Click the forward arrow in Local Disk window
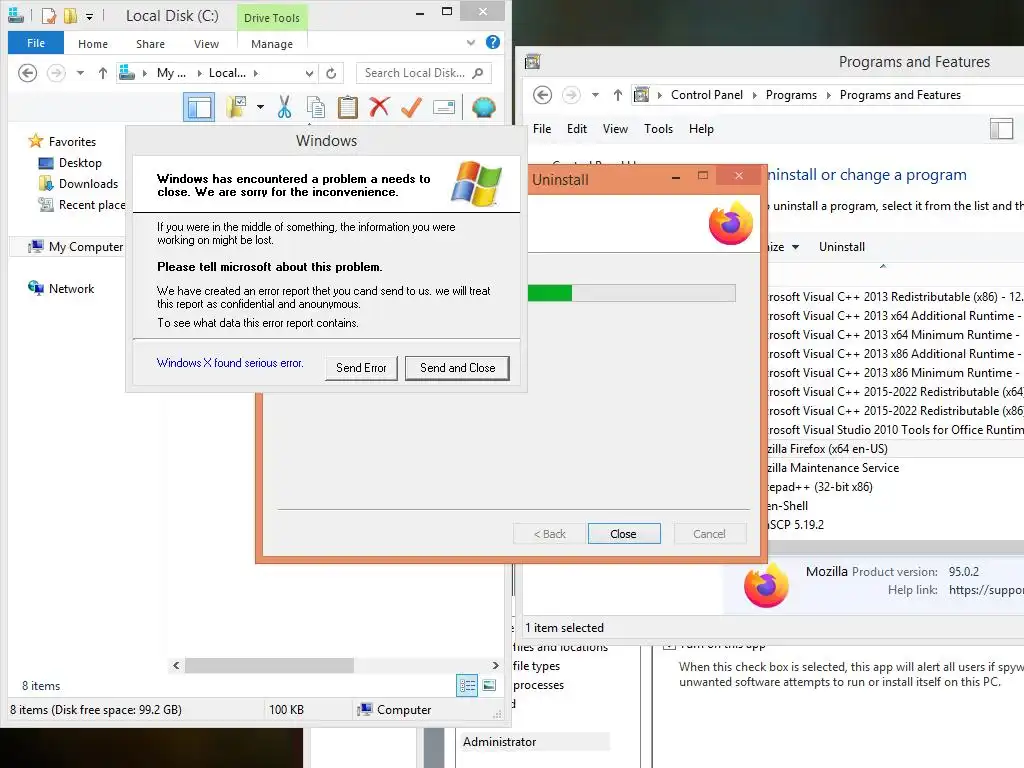Viewport: 1024px width, 768px height. coord(57,73)
